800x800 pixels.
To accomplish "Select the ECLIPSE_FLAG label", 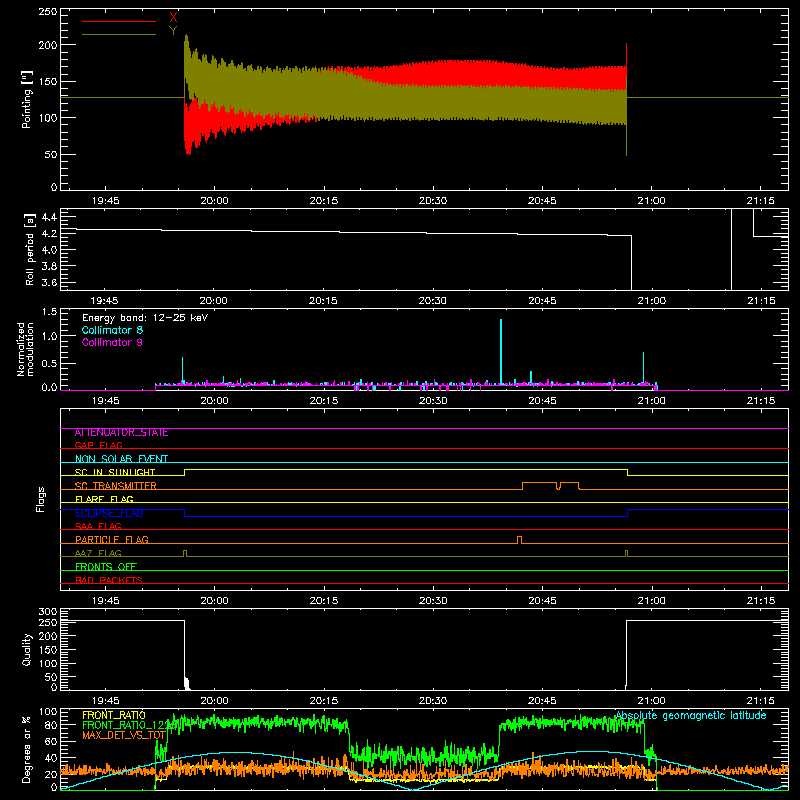I will pyautogui.click(x=109, y=513).
